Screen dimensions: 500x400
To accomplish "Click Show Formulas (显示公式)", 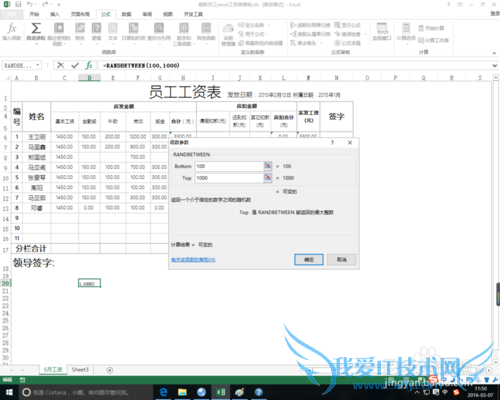I will (347, 25).
